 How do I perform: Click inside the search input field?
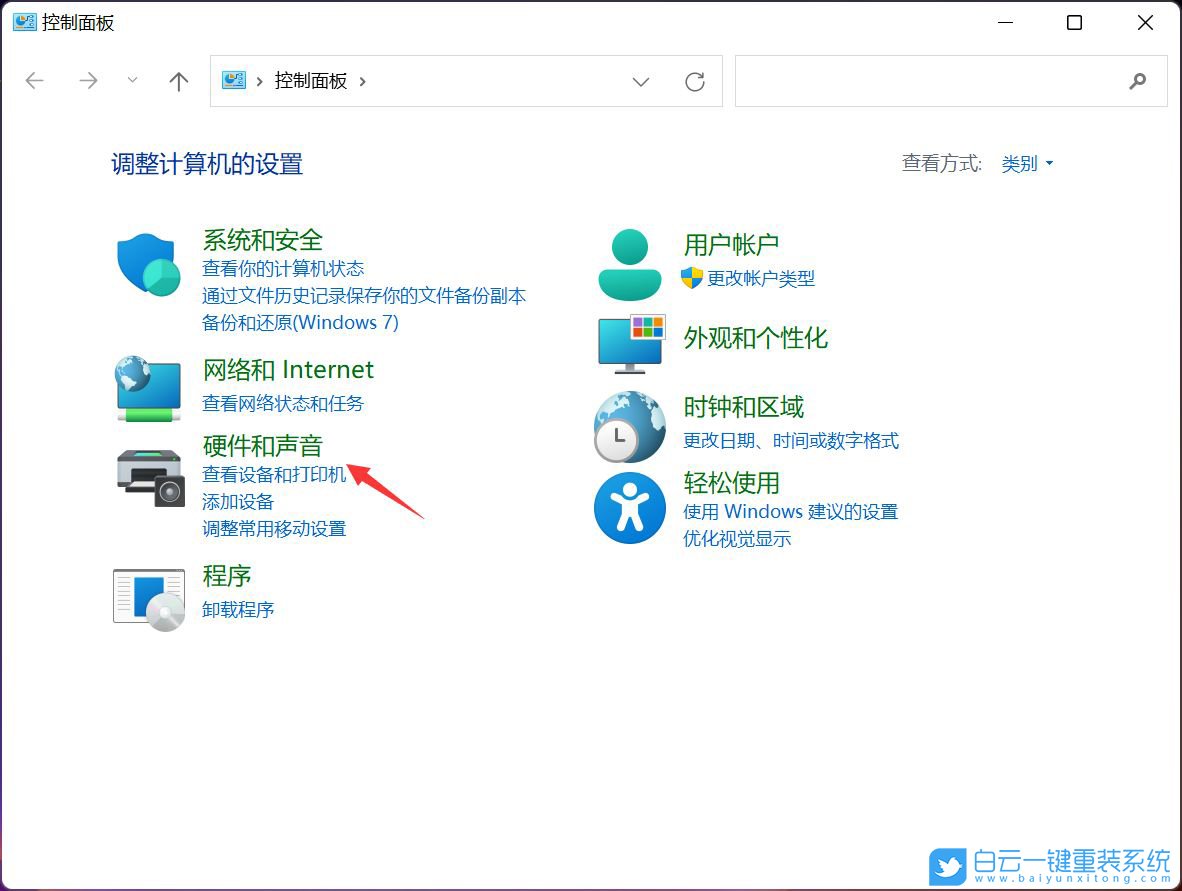930,81
